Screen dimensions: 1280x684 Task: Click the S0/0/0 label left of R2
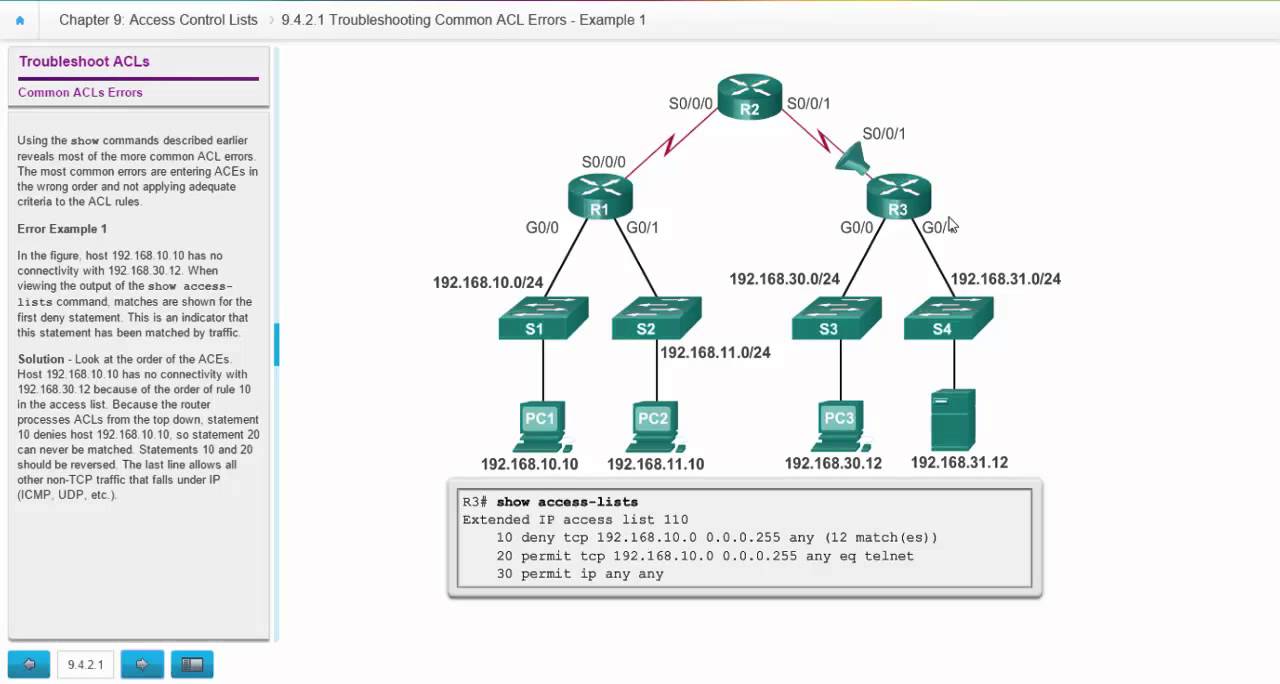tap(691, 103)
